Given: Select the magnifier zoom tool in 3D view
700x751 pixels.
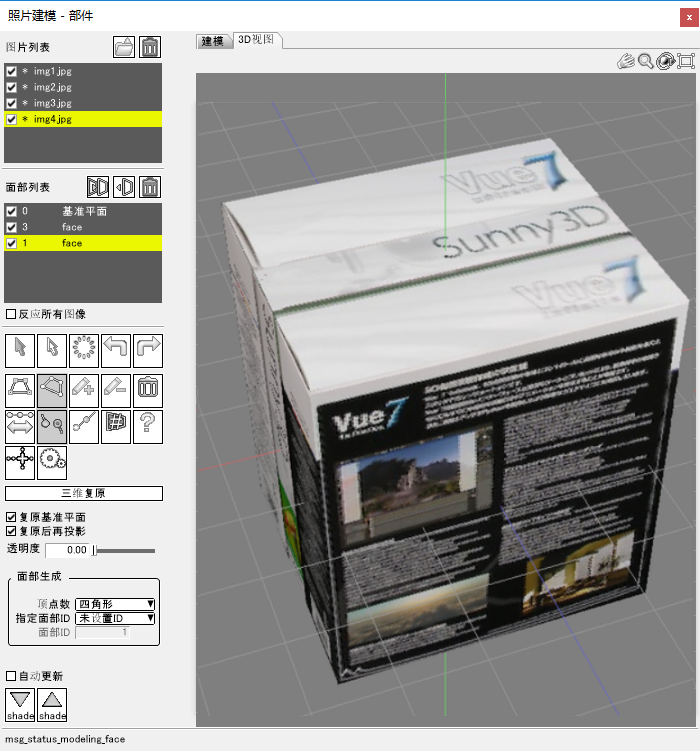Looking at the screenshot, I should click(x=645, y=61).
